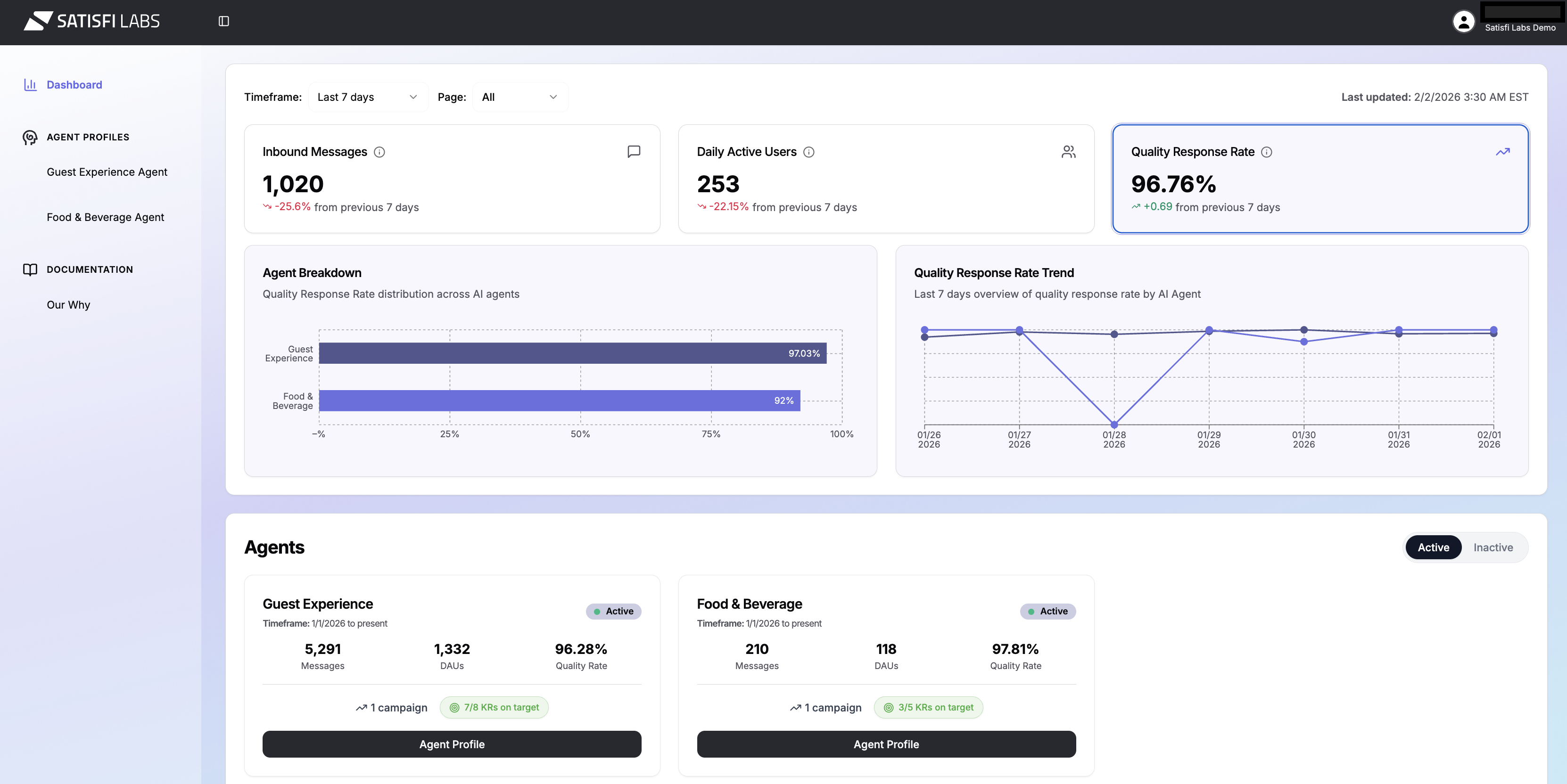The image size is (1567, 784).
Task: Click Agent Profile button for Guest Experience
Action: click(x=451, y=744)
